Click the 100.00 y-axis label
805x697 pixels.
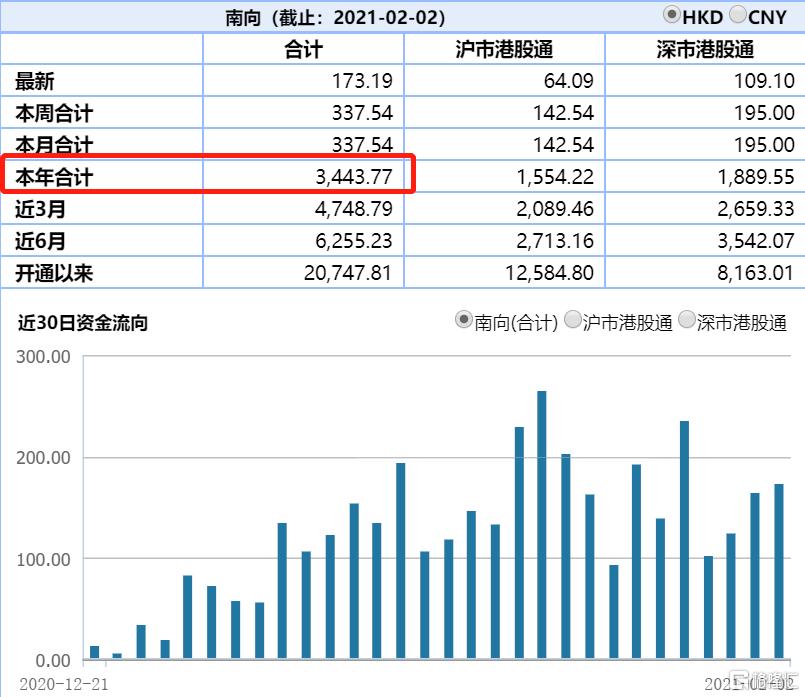tap(43, 559)
